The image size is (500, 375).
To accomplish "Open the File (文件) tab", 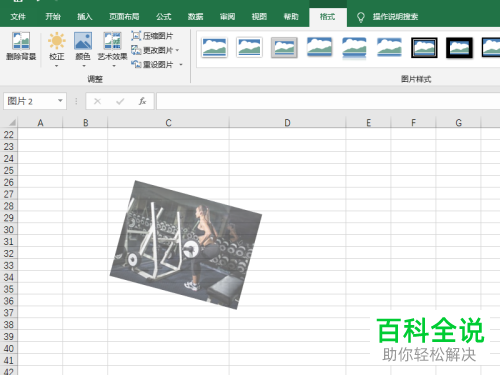I will (x=18, y=17).
